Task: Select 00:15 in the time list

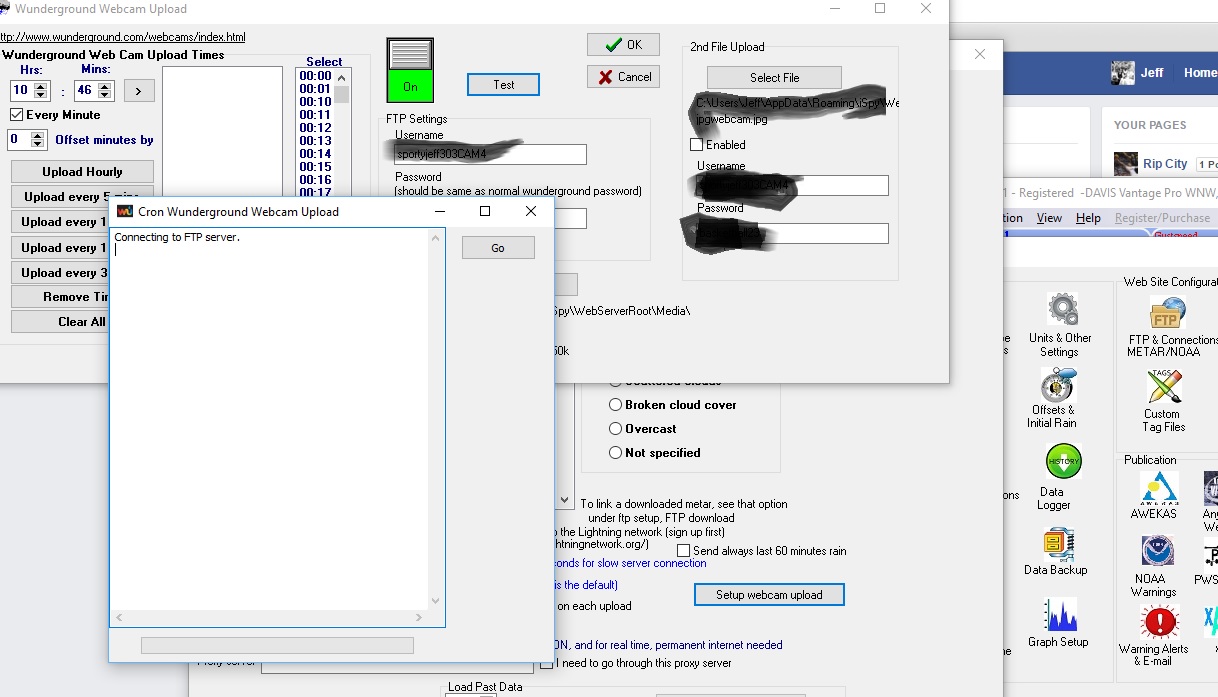Action: click(x=315, y=167)
